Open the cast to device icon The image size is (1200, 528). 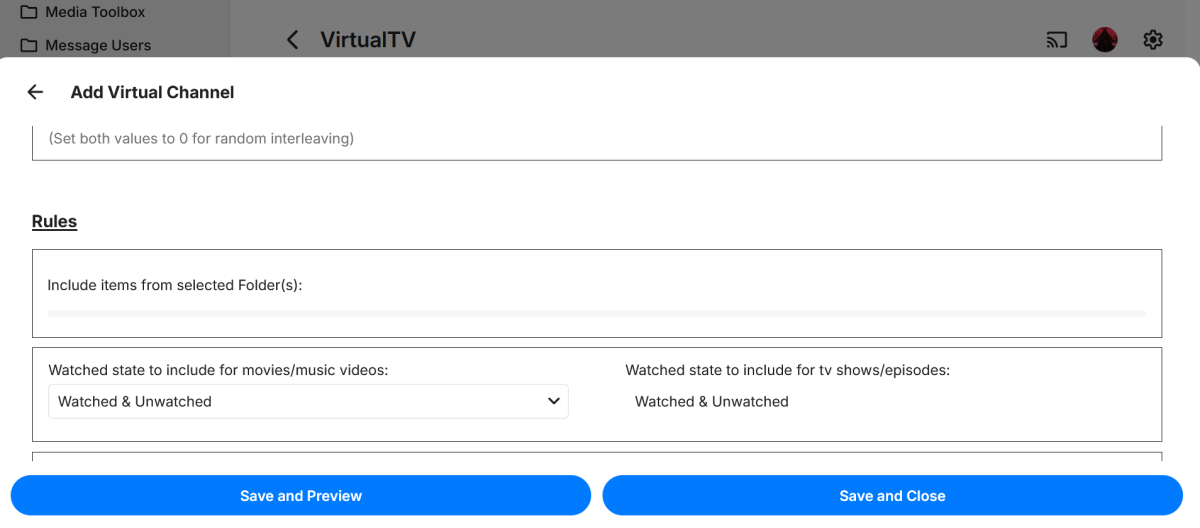[1057, 40]
